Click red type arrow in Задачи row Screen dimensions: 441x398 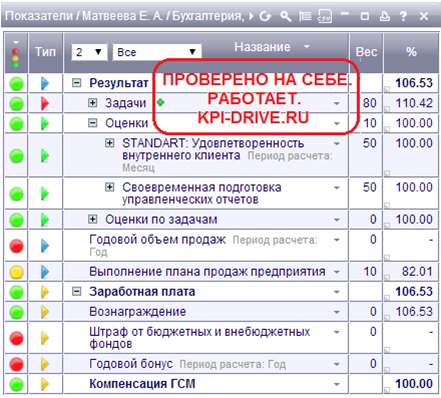tap(45, 103)
